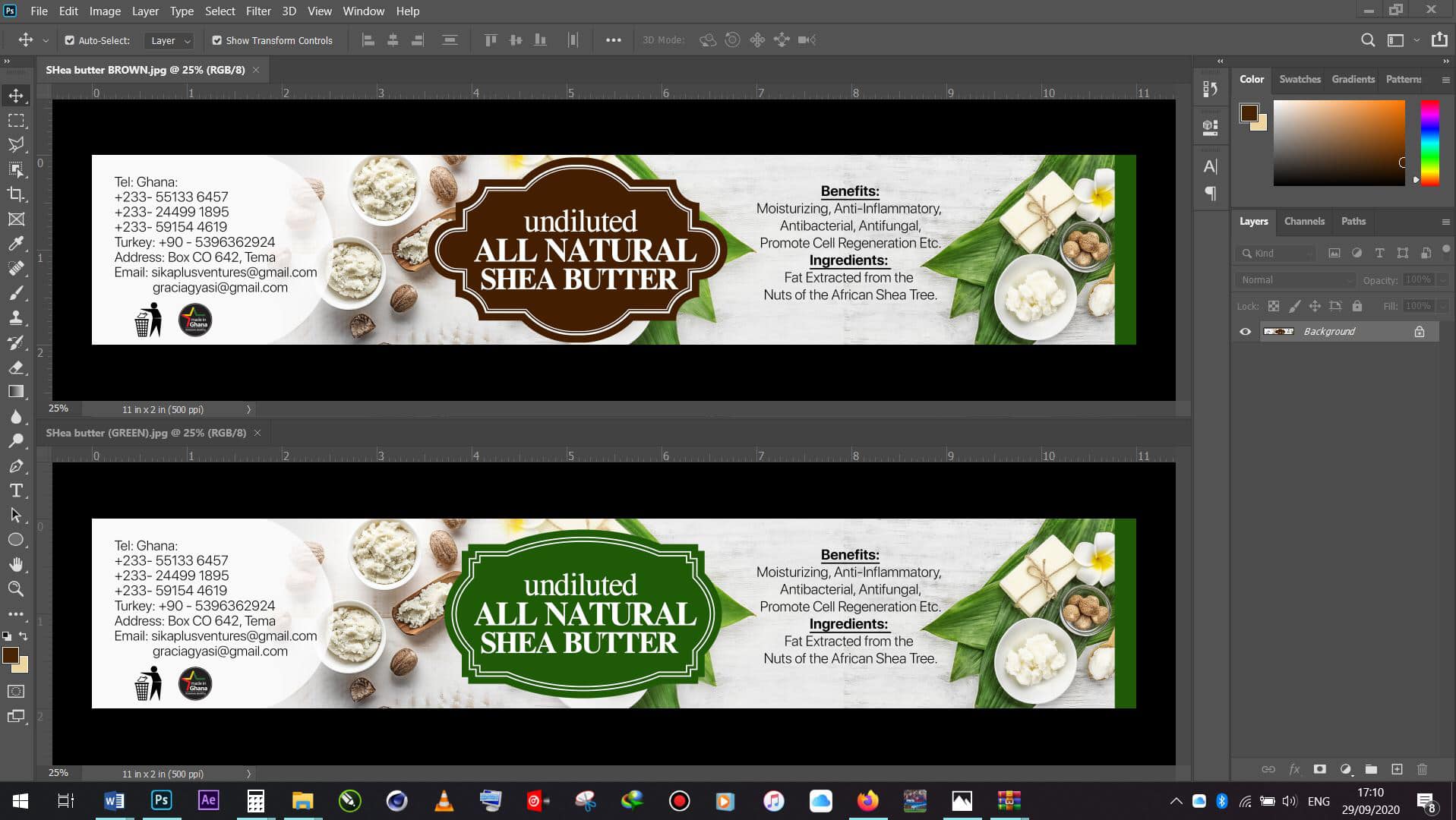Adjust the hue slider in Color panel

pyautogui.click(x=1429, y=143)
